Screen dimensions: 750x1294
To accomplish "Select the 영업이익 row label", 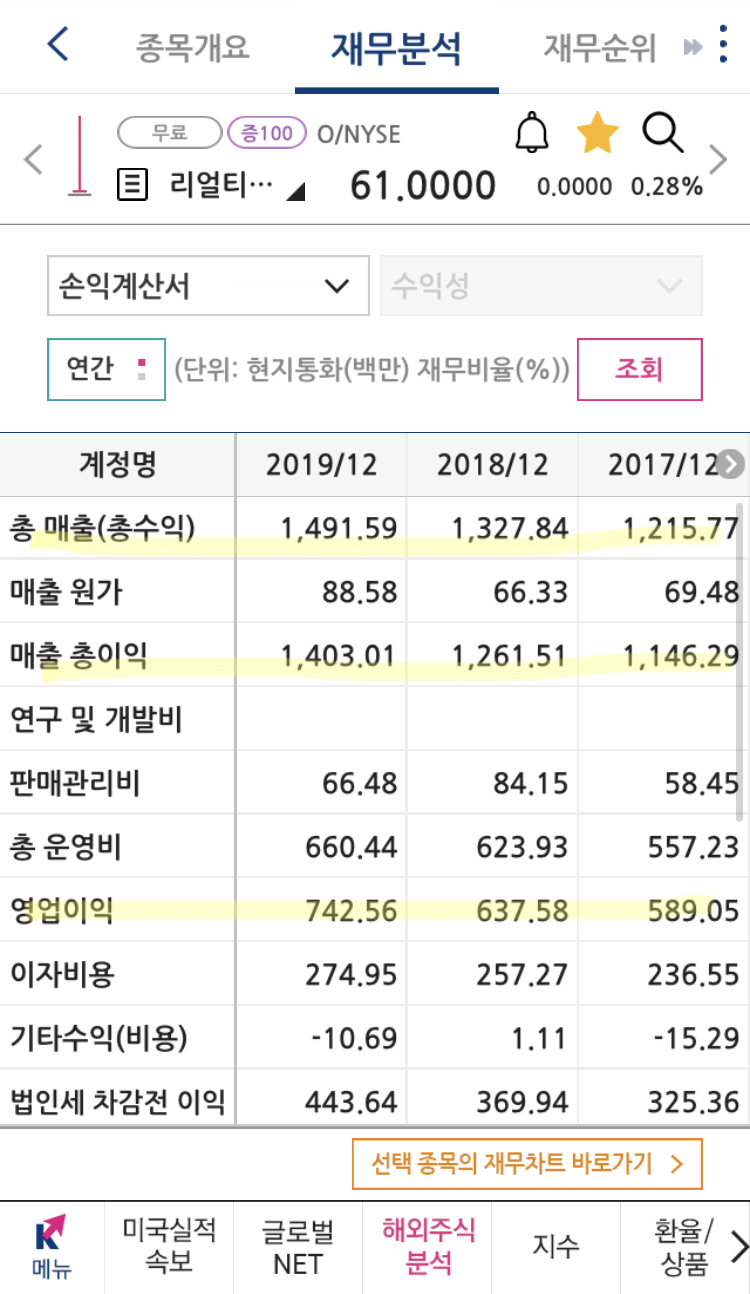I will click(61, 911).
